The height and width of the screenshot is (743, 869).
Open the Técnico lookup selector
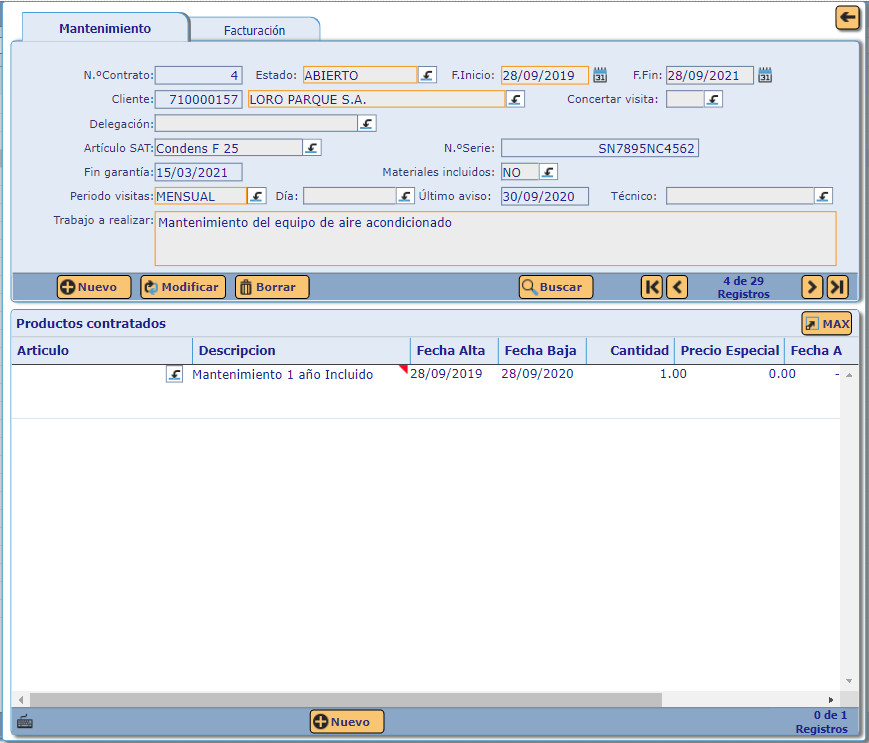(823, 196)
